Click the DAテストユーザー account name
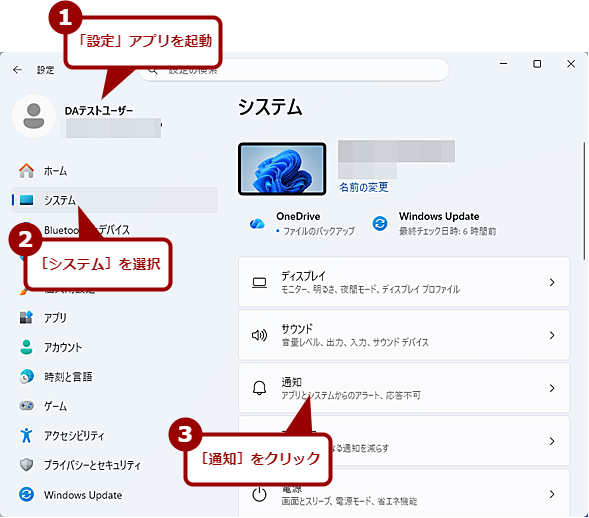 pyautogui.click(x=99, y=111)
